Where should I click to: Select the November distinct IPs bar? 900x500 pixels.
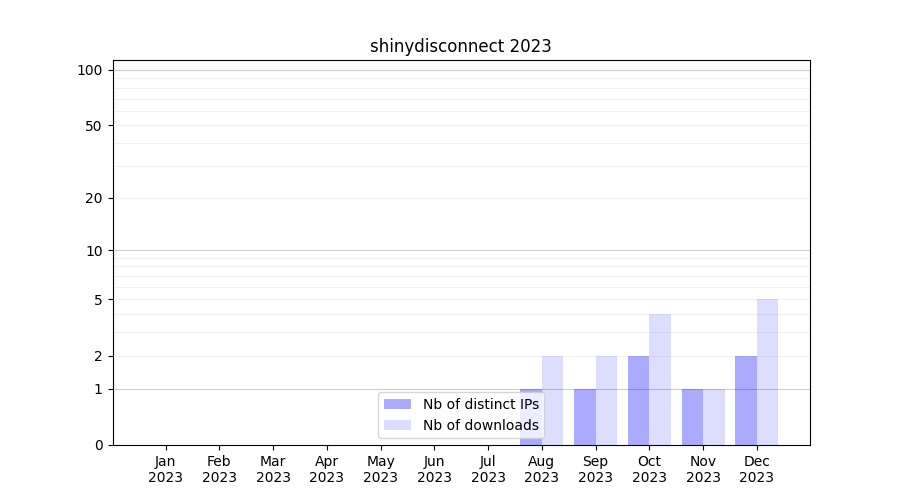(x=692, y=417)
